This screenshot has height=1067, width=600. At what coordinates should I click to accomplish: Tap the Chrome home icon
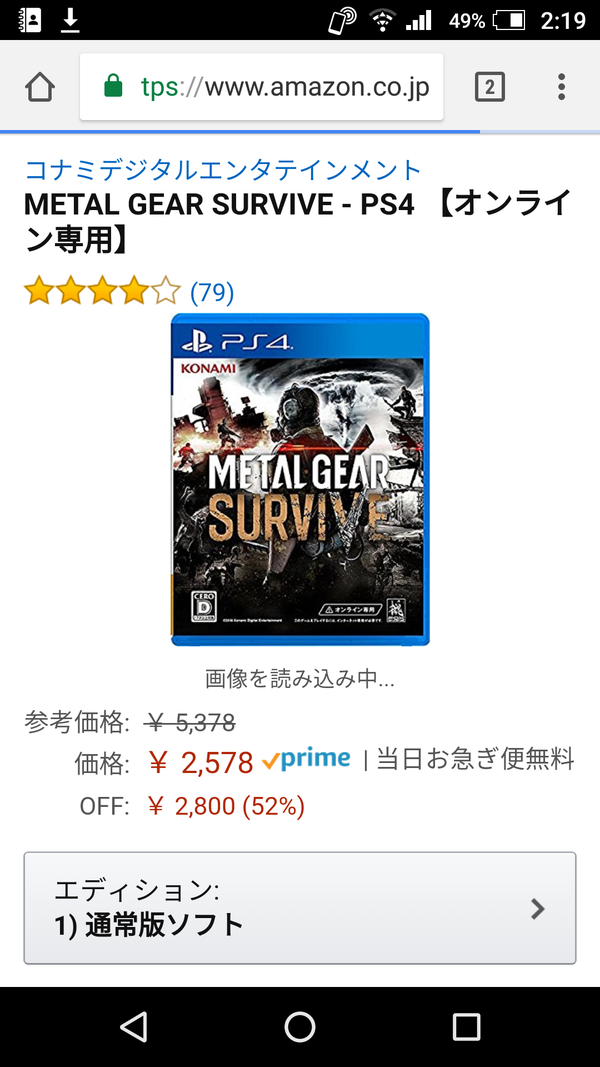point(39,88)
